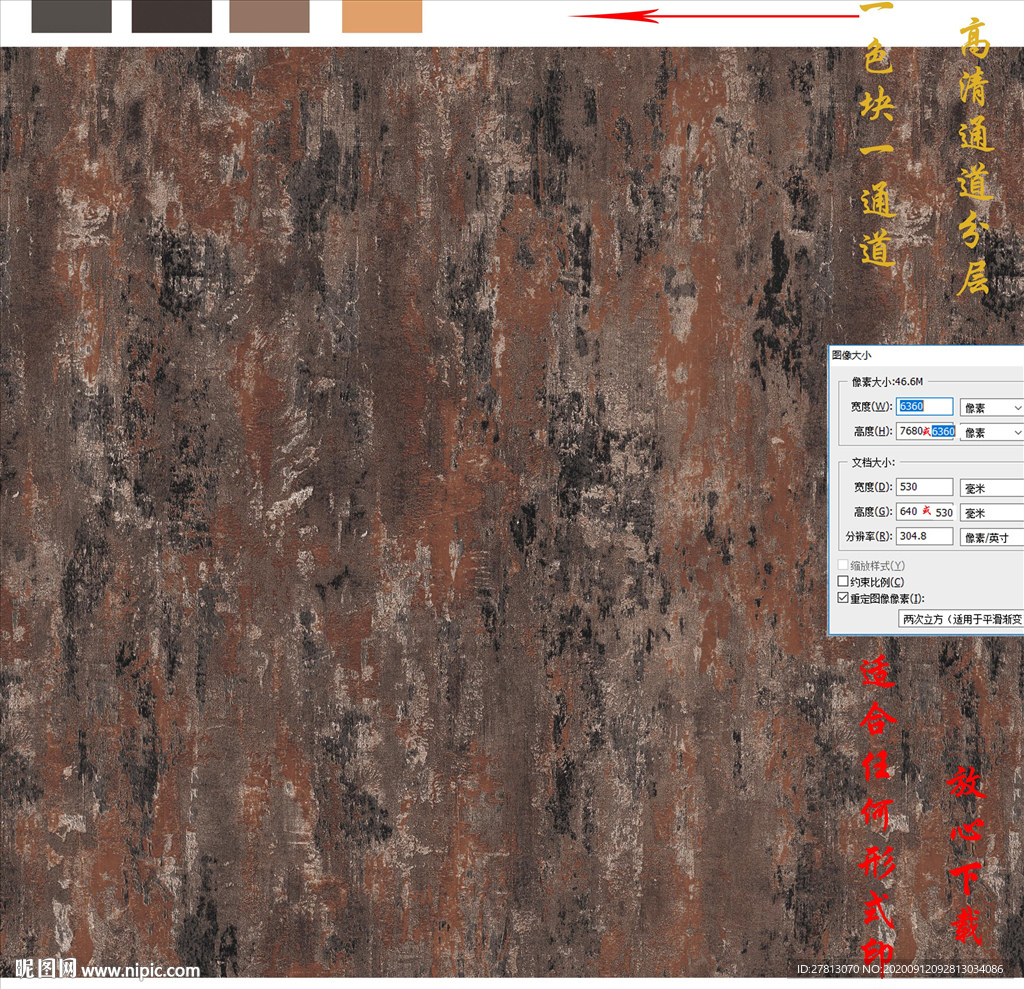Screen dimensions: 1024x989
Task: Click the 像素大小:46.6M label
Action: tap(887, 381)
